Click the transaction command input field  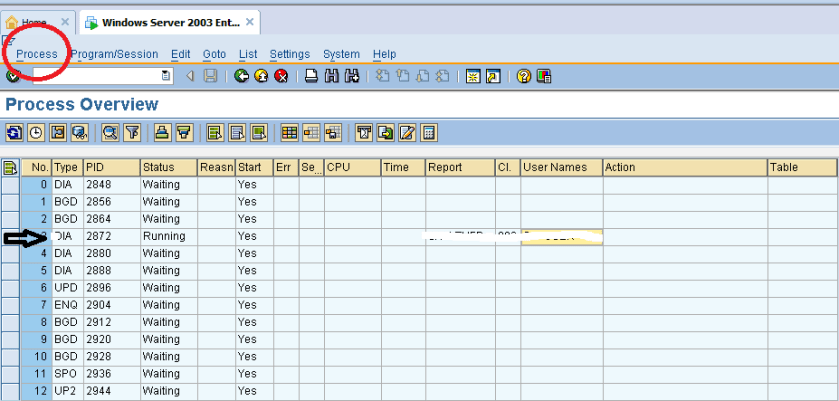pos(95,76)
